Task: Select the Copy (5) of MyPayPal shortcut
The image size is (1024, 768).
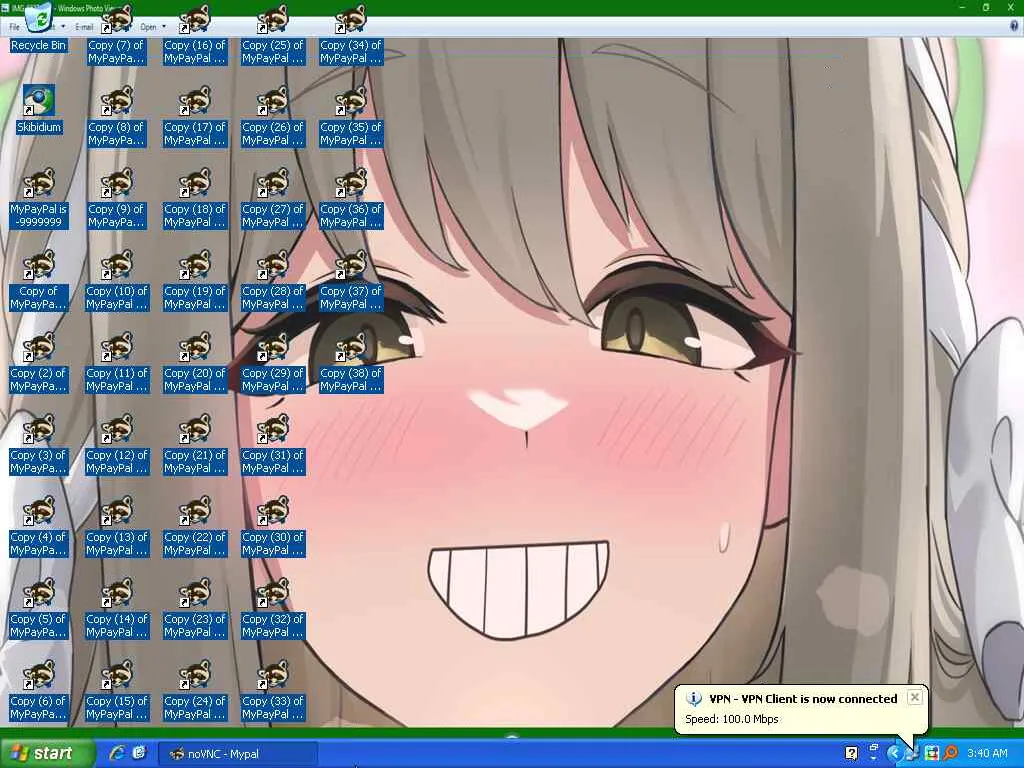Action: pyautogui.click(x=39, y=609)
